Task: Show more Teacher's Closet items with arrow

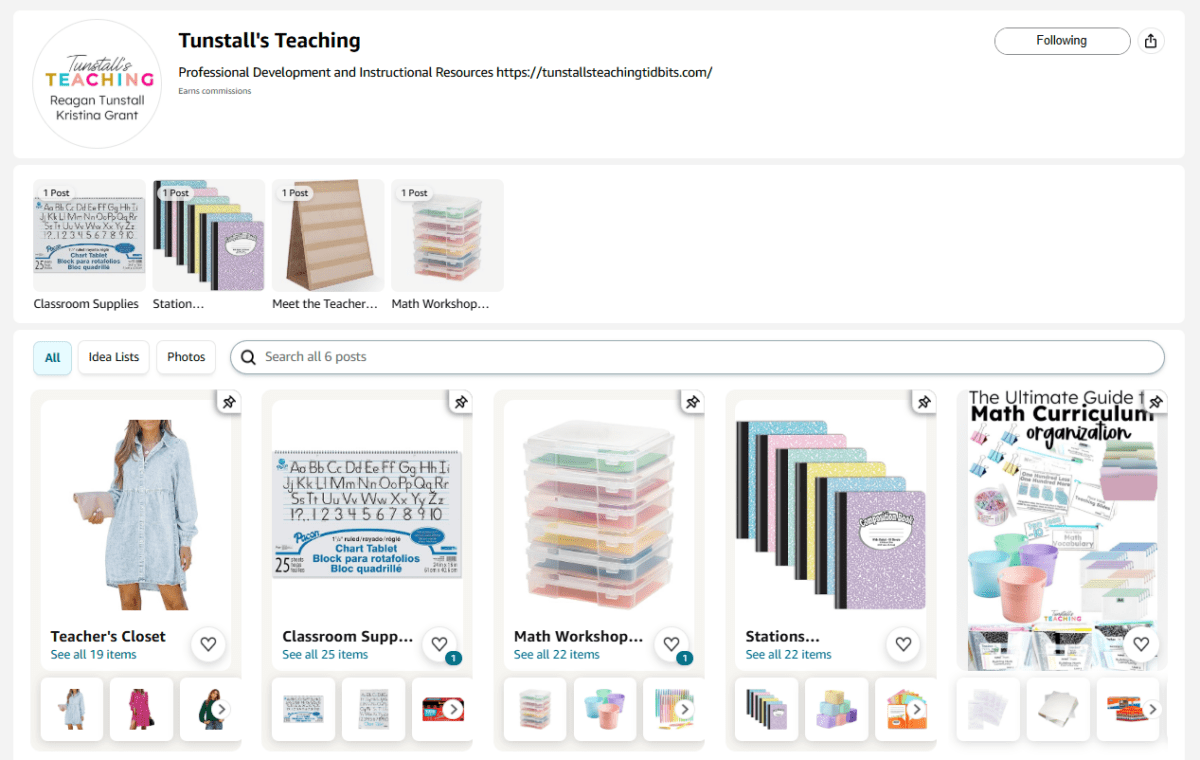Action: click(221, 709)
